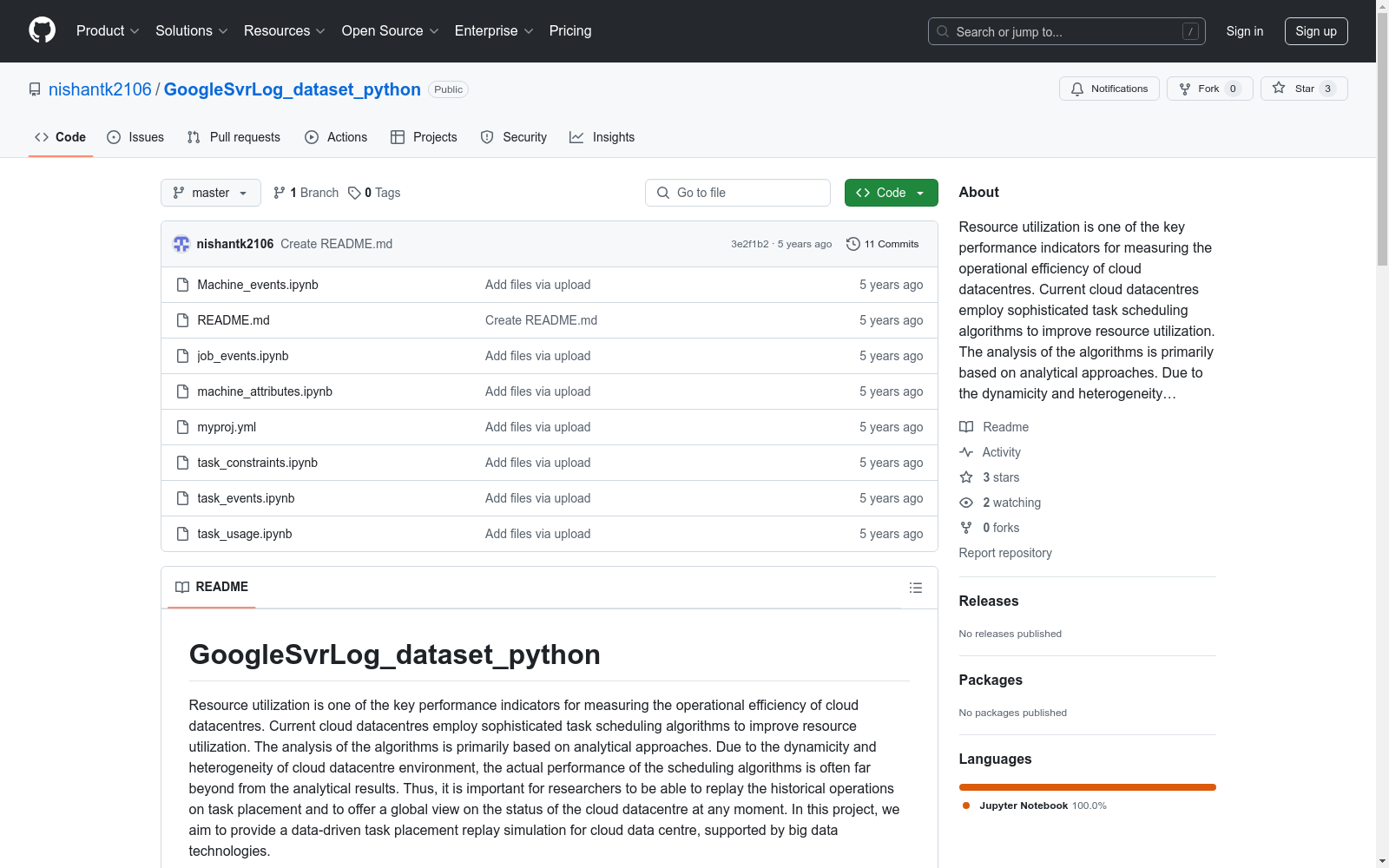
Task: Open the green Code dropdown button
Action: click(x=891, y=193)
